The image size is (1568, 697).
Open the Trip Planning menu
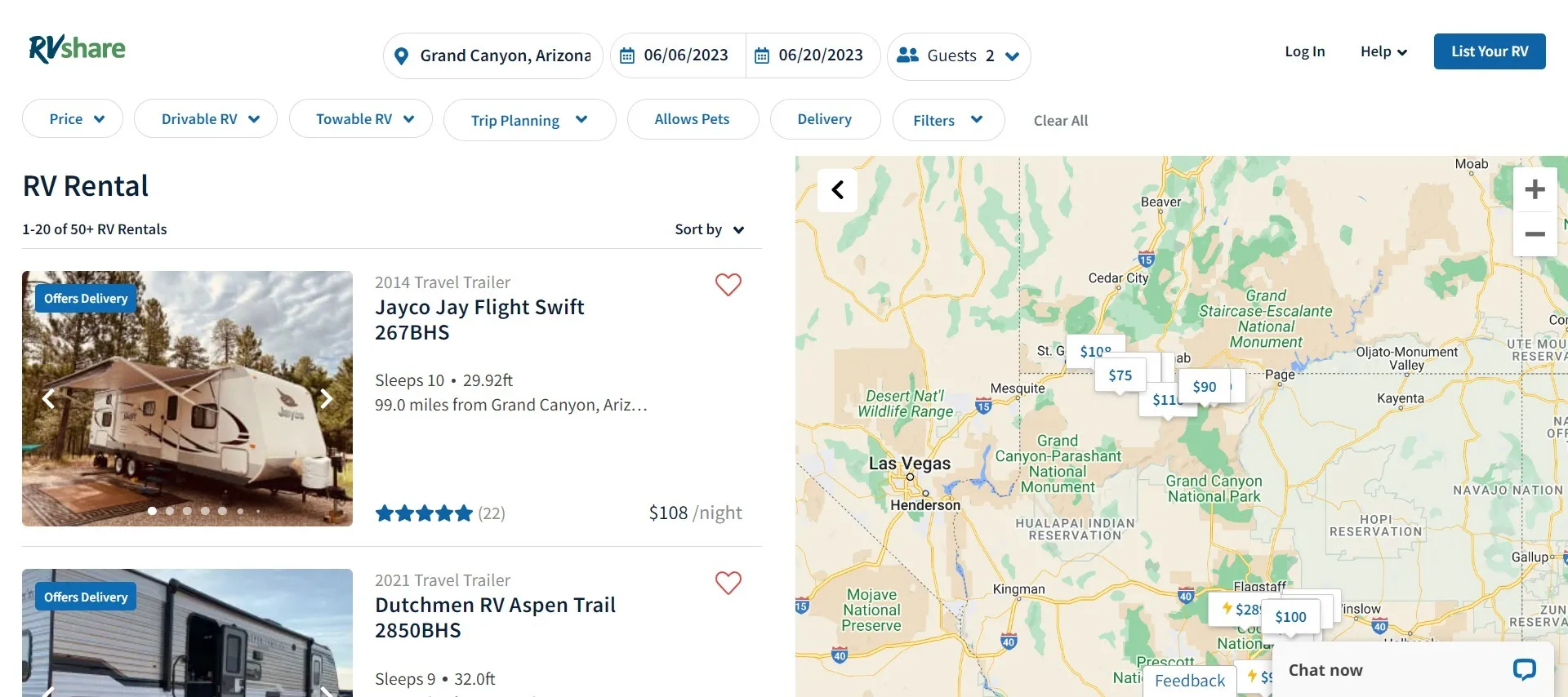pyautogui.click(x=529, y=120)
